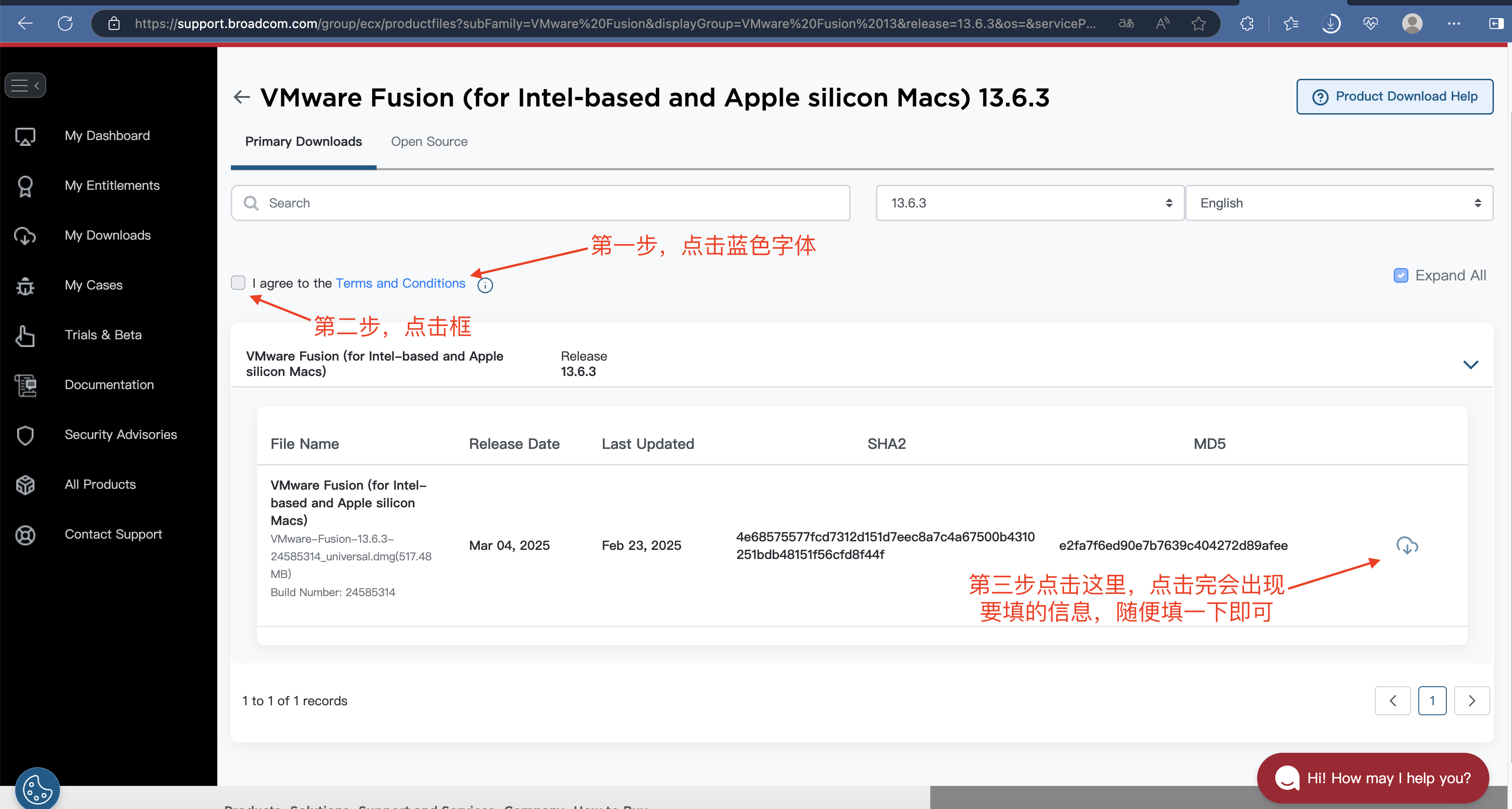Click the Security Advisories shield icon

tap(25, 435)
